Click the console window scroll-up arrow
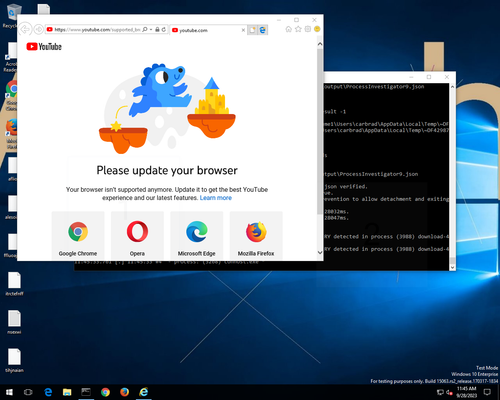500x400 pixels. click(452, 87)
